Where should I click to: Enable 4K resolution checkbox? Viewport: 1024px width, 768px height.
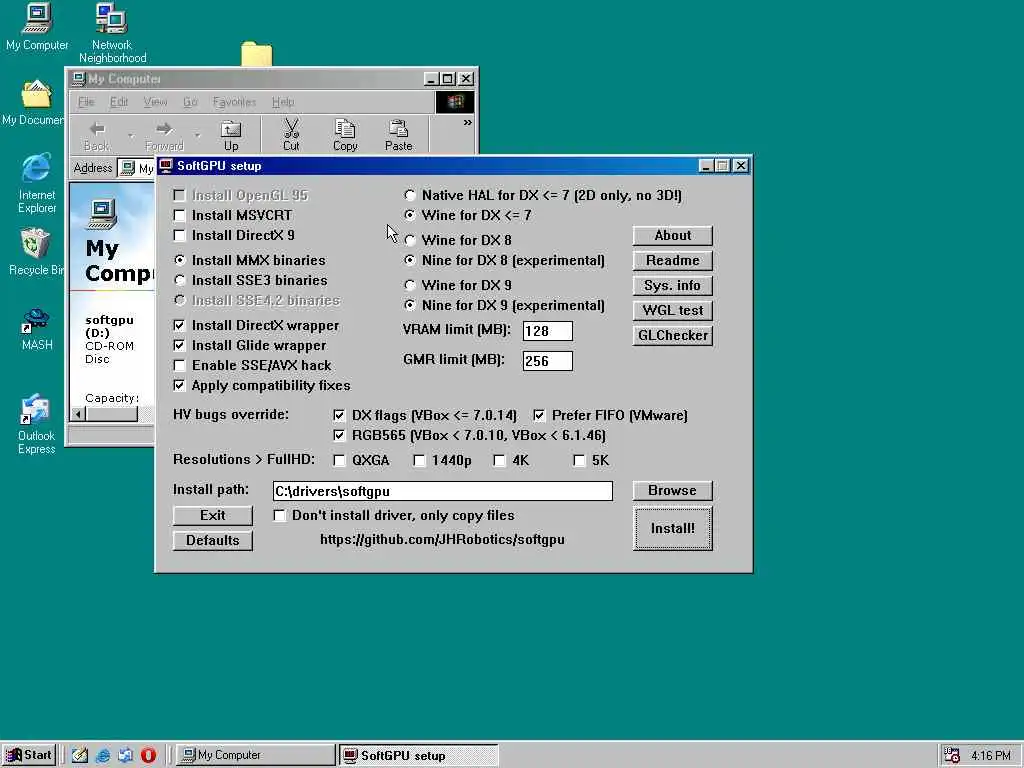pos(499,460)
